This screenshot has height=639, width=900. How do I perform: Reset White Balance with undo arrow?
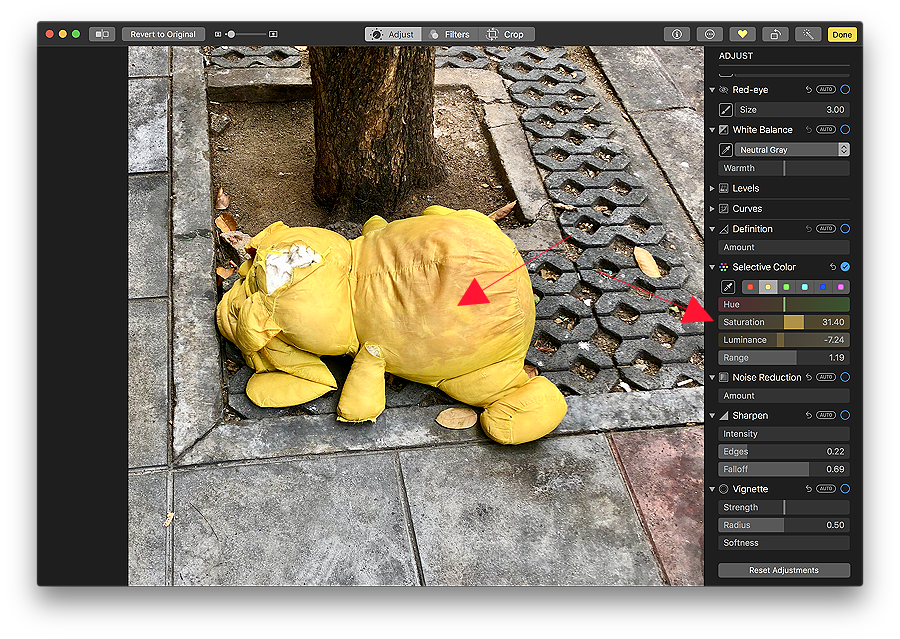(809, 130)
